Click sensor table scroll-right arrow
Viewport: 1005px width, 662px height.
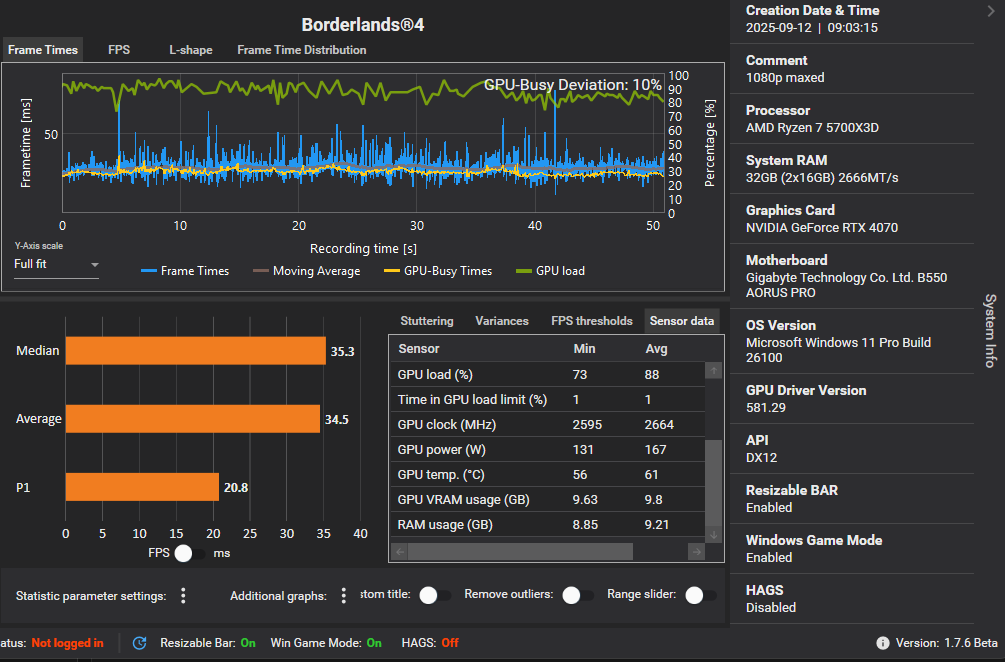[696, 551]
